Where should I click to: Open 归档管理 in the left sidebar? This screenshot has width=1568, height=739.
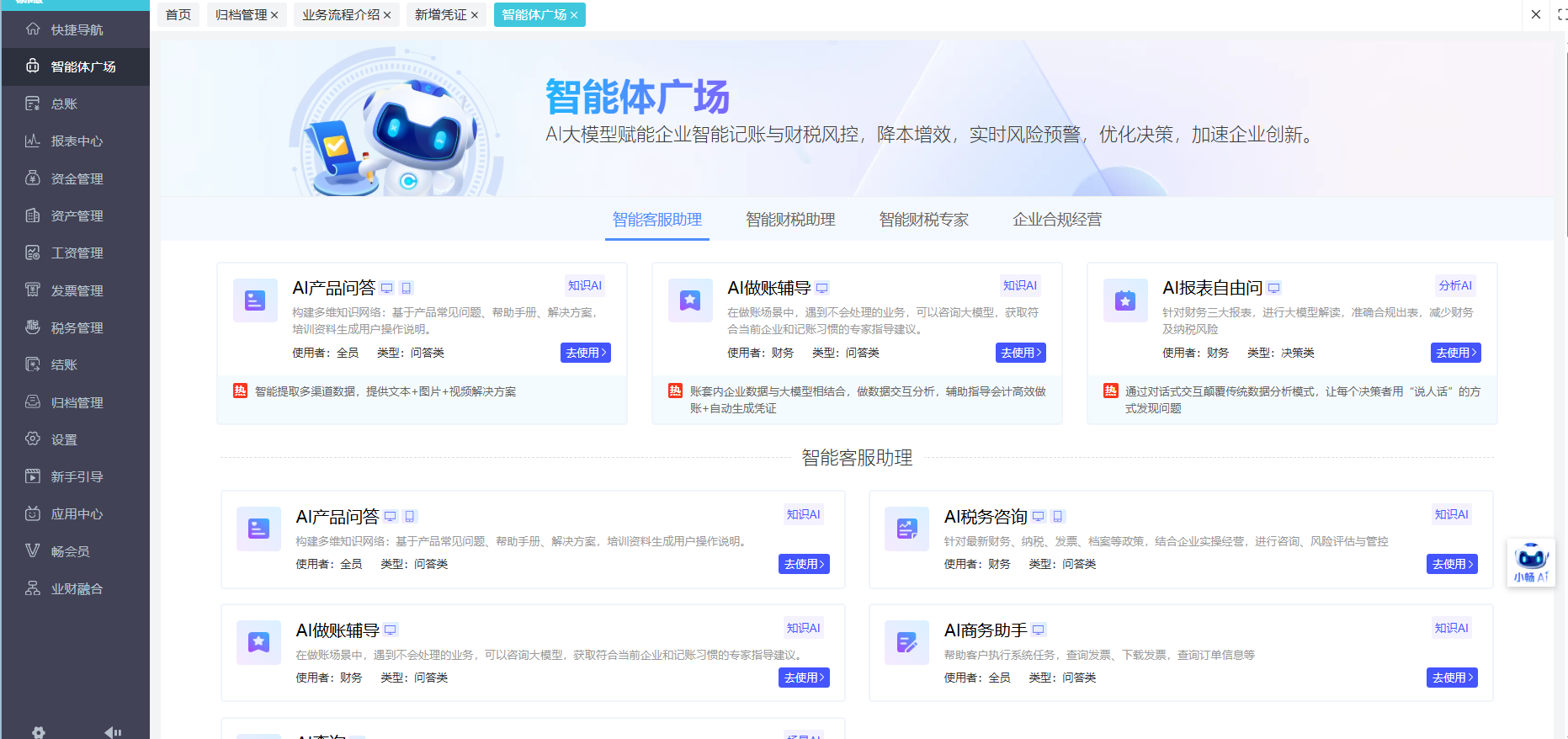76,402
